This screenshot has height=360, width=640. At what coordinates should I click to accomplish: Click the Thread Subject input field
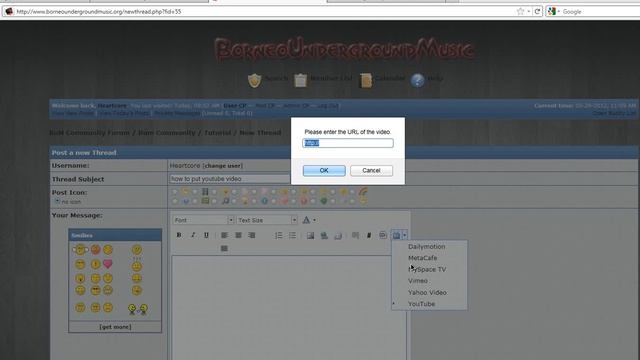pyautogui.click(x=230, y=179)
